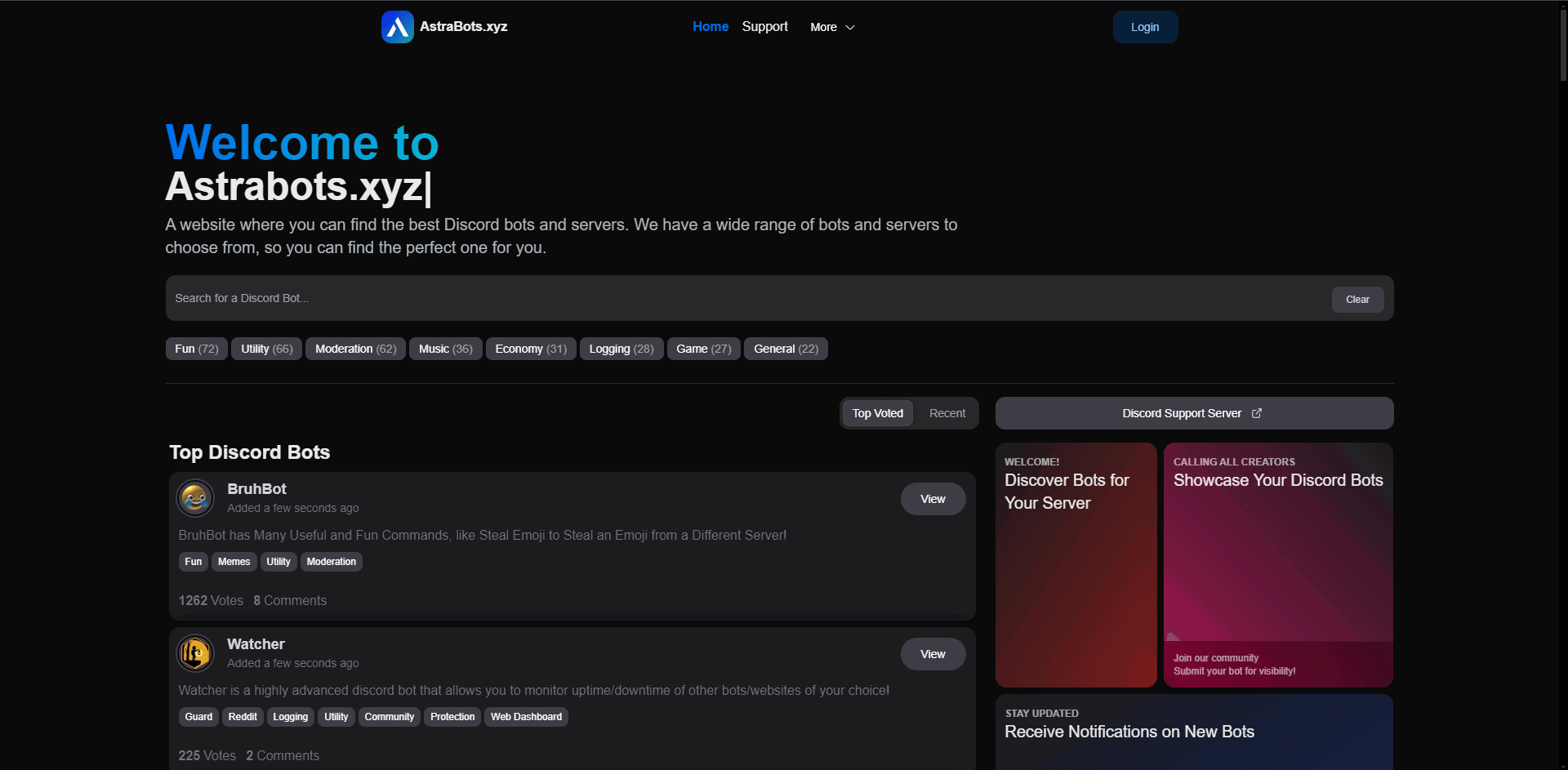Viewport: 1568px width, 770px height.
Task: Filter bots by Economy (31) category
Action: coord(531,349)
